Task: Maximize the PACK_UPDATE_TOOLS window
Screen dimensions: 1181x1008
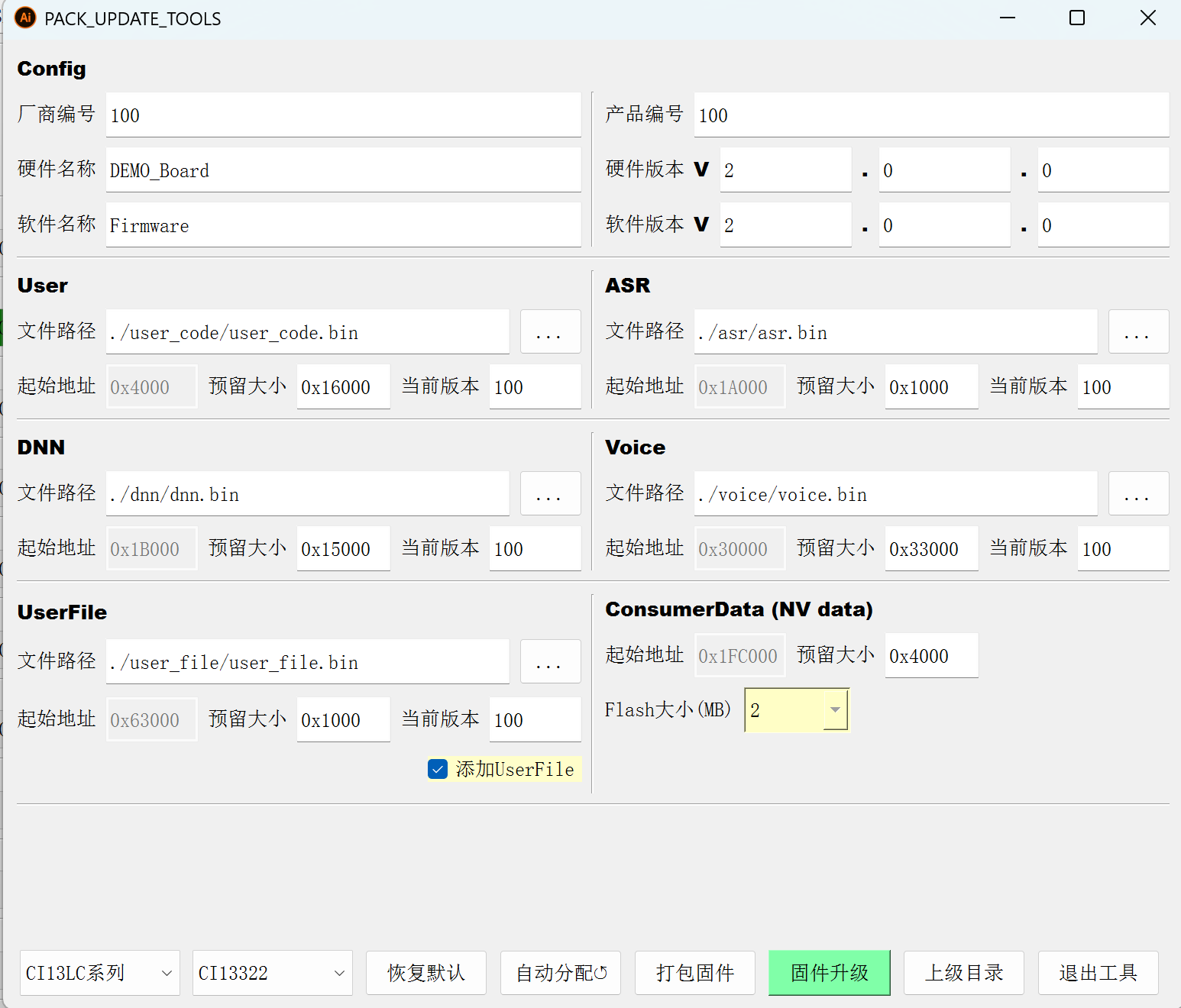Action: point(1076,18)
